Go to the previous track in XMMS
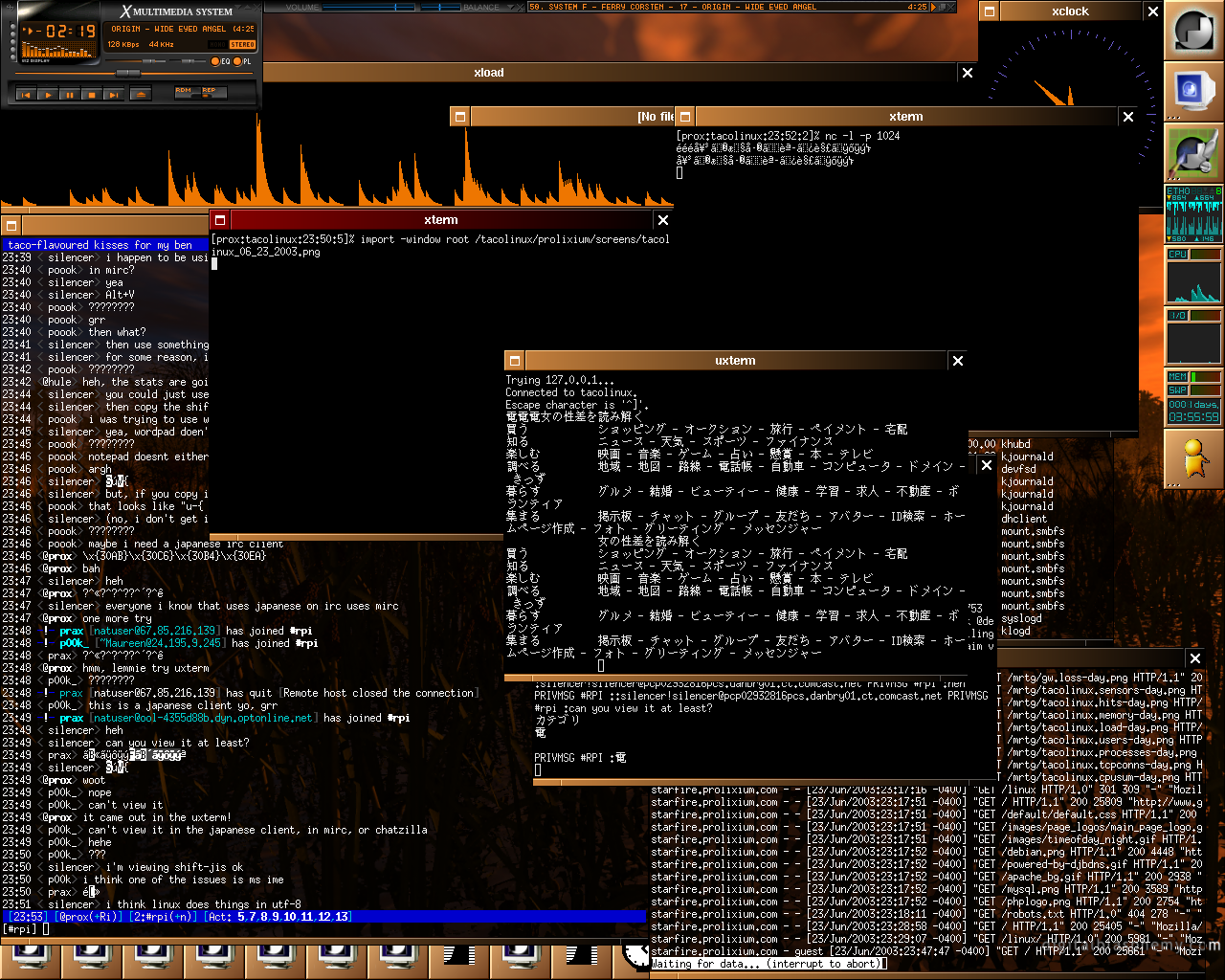This screenshot has width=1225, height=980. [26, 95]
